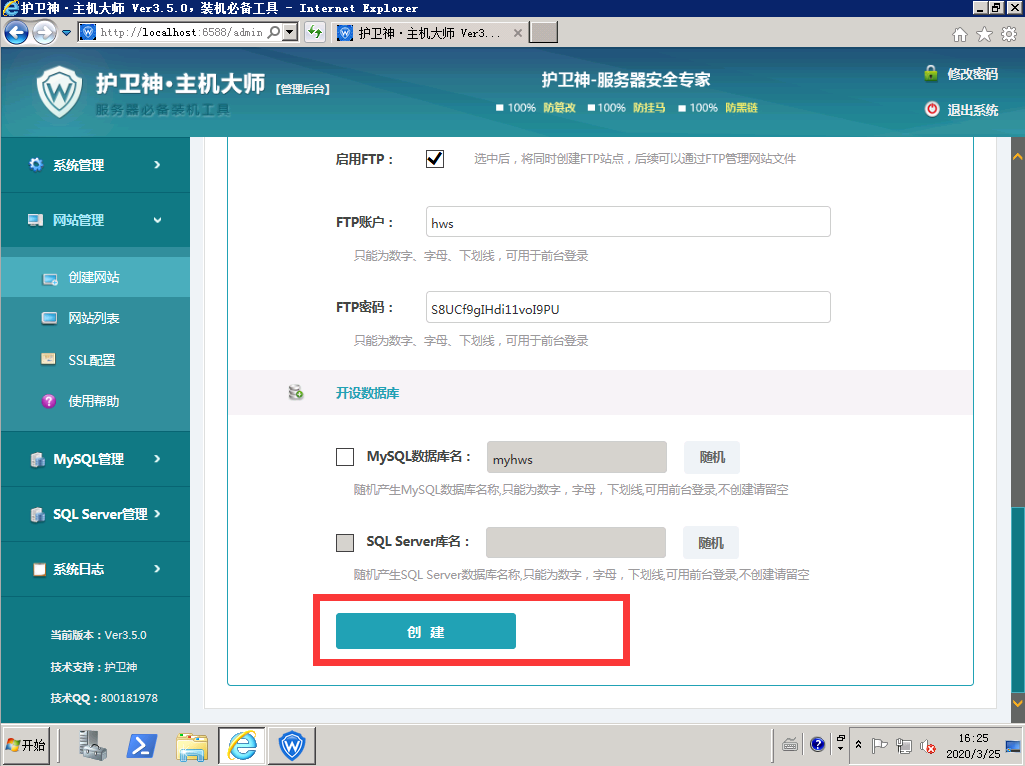Open SSL配置 in the sidebar

pyautogui.click(x=91, y=360)
